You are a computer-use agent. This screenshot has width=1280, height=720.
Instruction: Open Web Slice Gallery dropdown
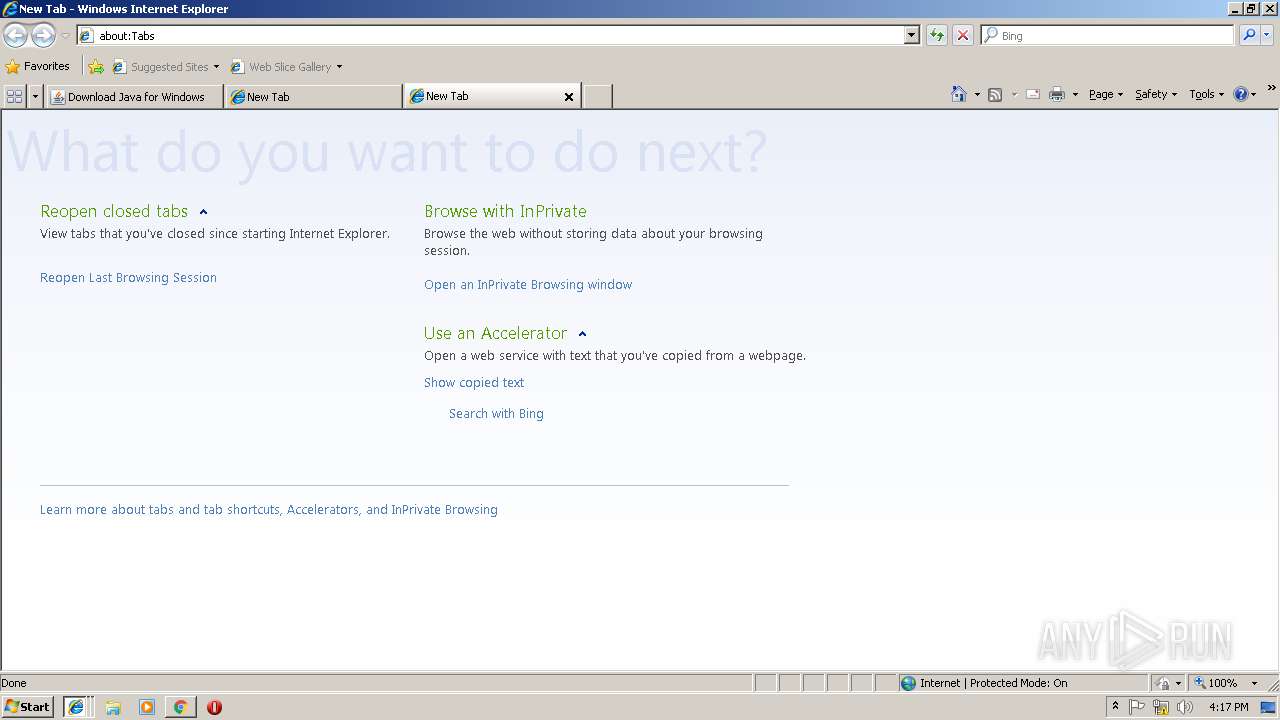(286, 67)
